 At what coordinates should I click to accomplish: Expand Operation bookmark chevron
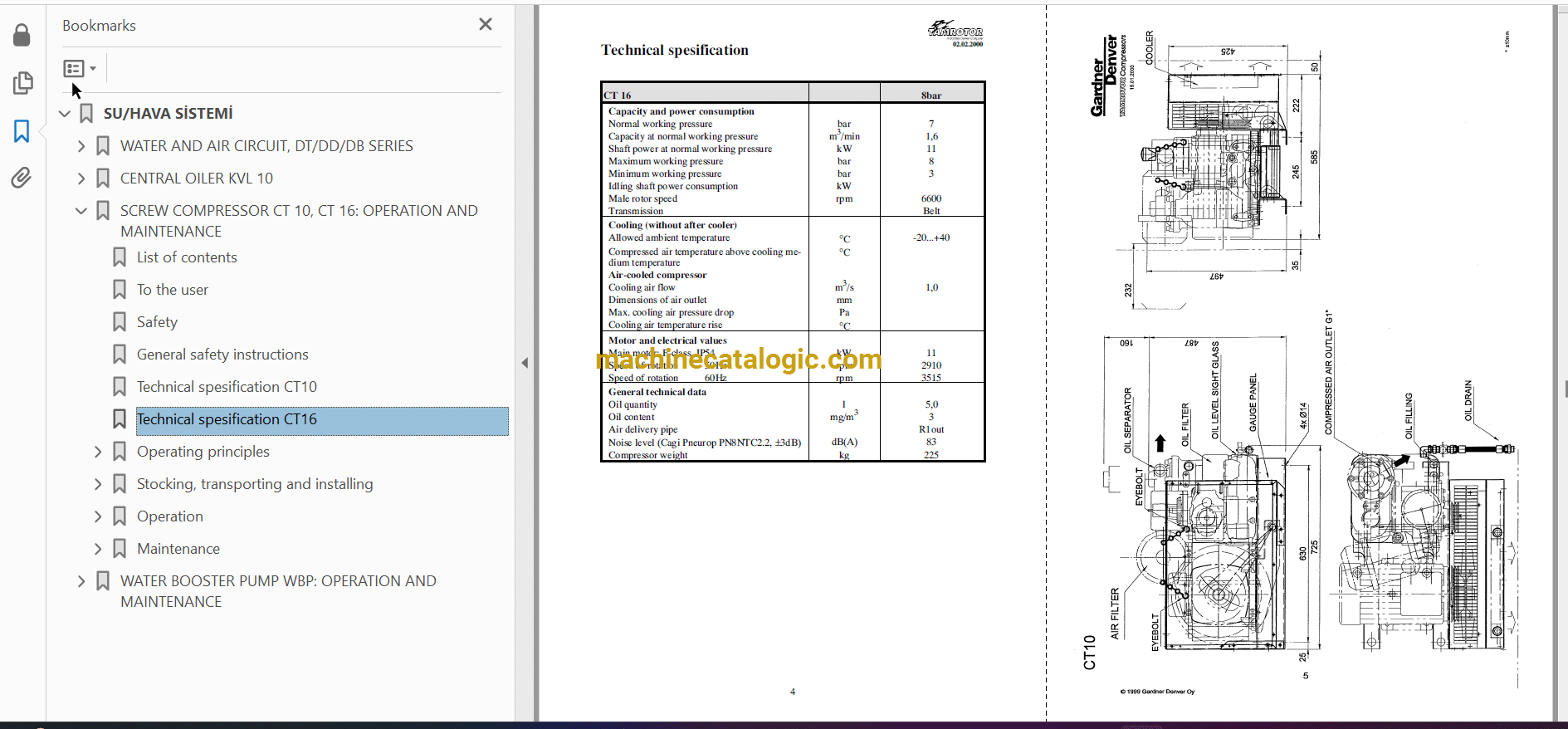(98, 516)
